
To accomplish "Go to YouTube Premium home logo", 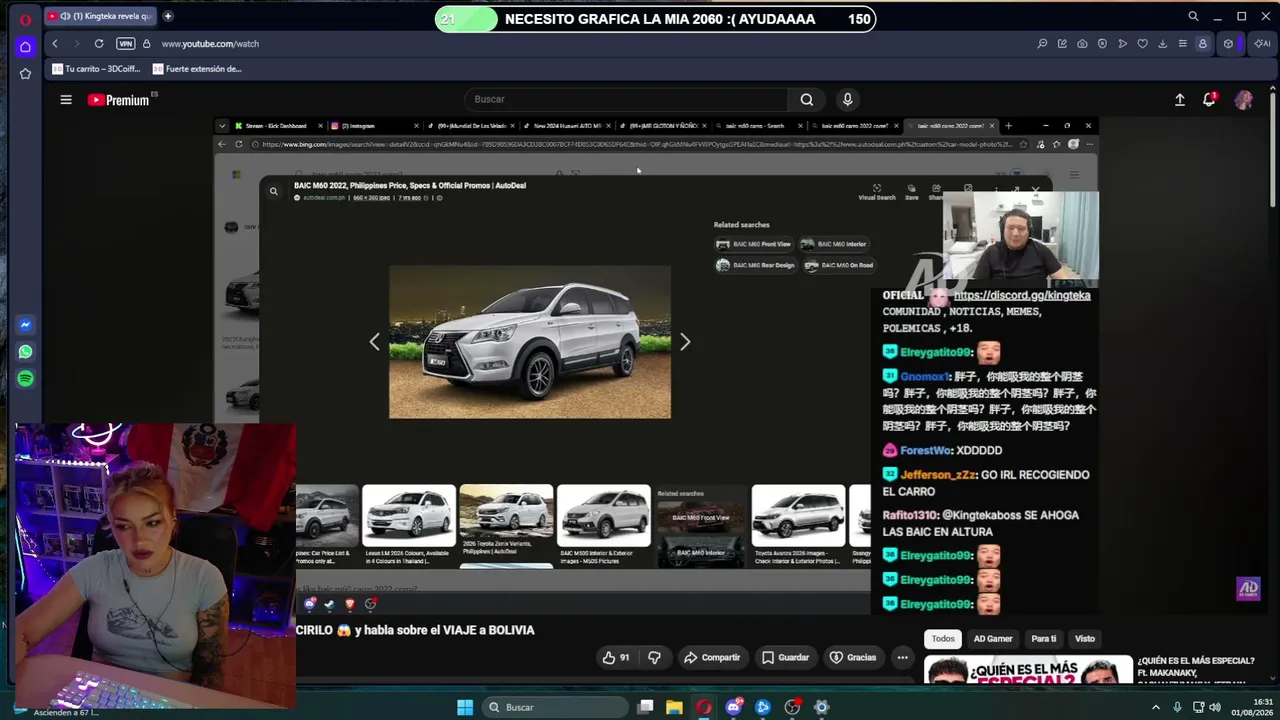I will 118,100.
